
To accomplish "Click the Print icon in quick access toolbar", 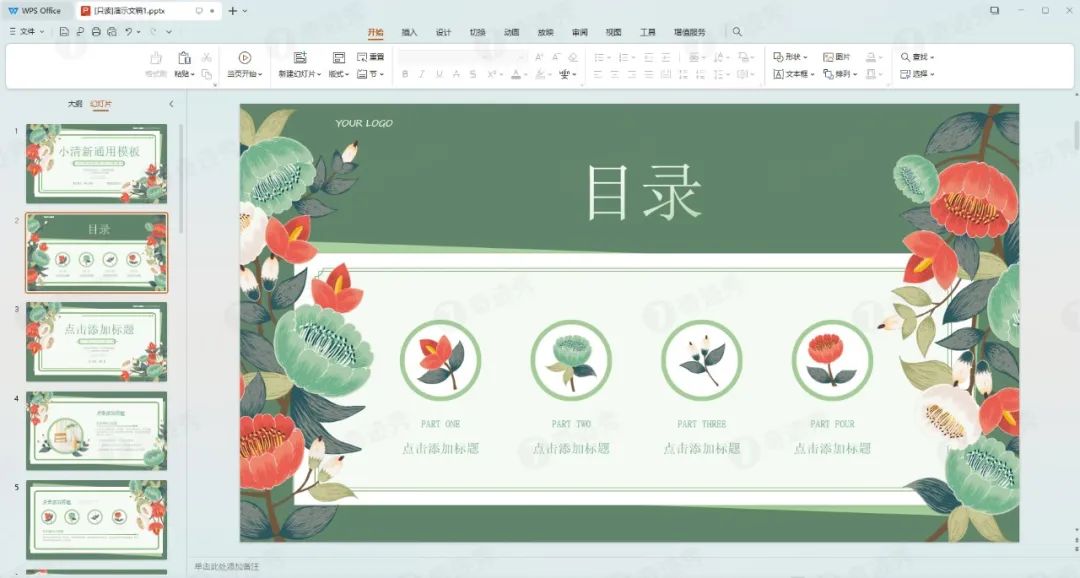I will point(96,32).
